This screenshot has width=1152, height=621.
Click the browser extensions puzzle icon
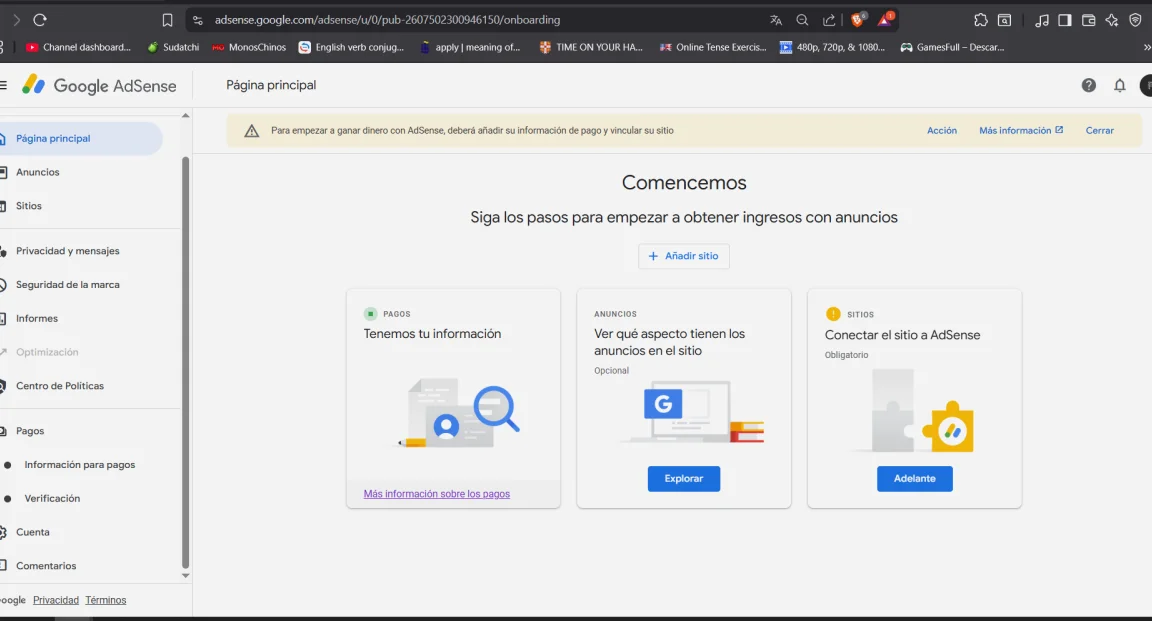pyautogui.click(x=981, y=19)
